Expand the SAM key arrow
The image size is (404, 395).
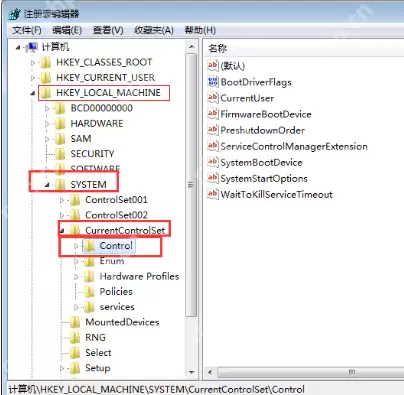(x=47, y=139)
